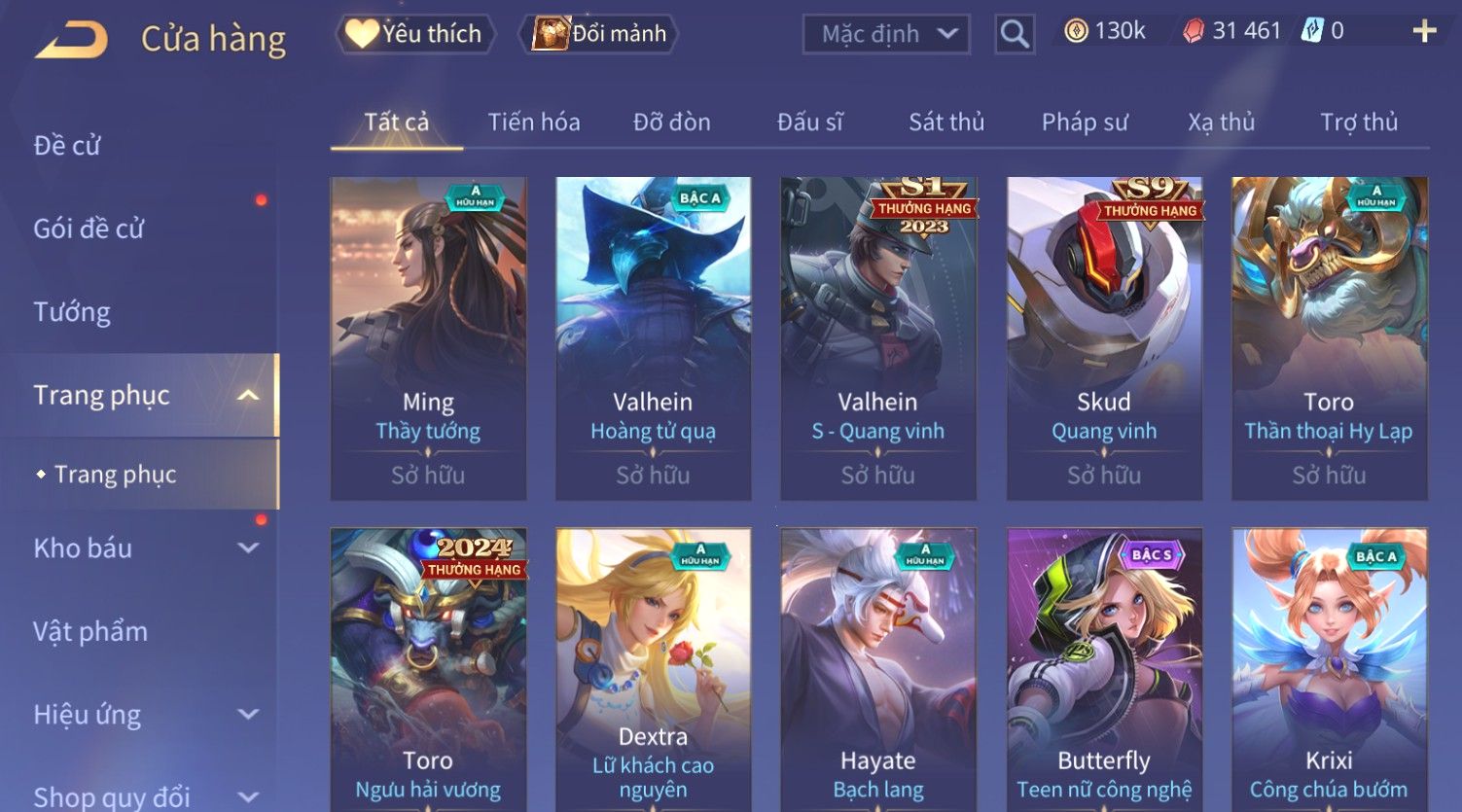Open Yêu thích heart favorites
The image size is (1462, 812).
[x=415, y=34]
